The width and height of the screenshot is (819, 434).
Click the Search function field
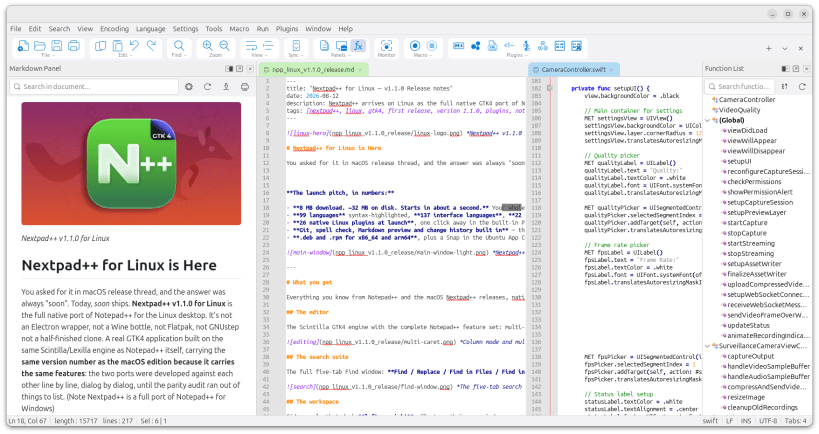[x=739, y=87]
